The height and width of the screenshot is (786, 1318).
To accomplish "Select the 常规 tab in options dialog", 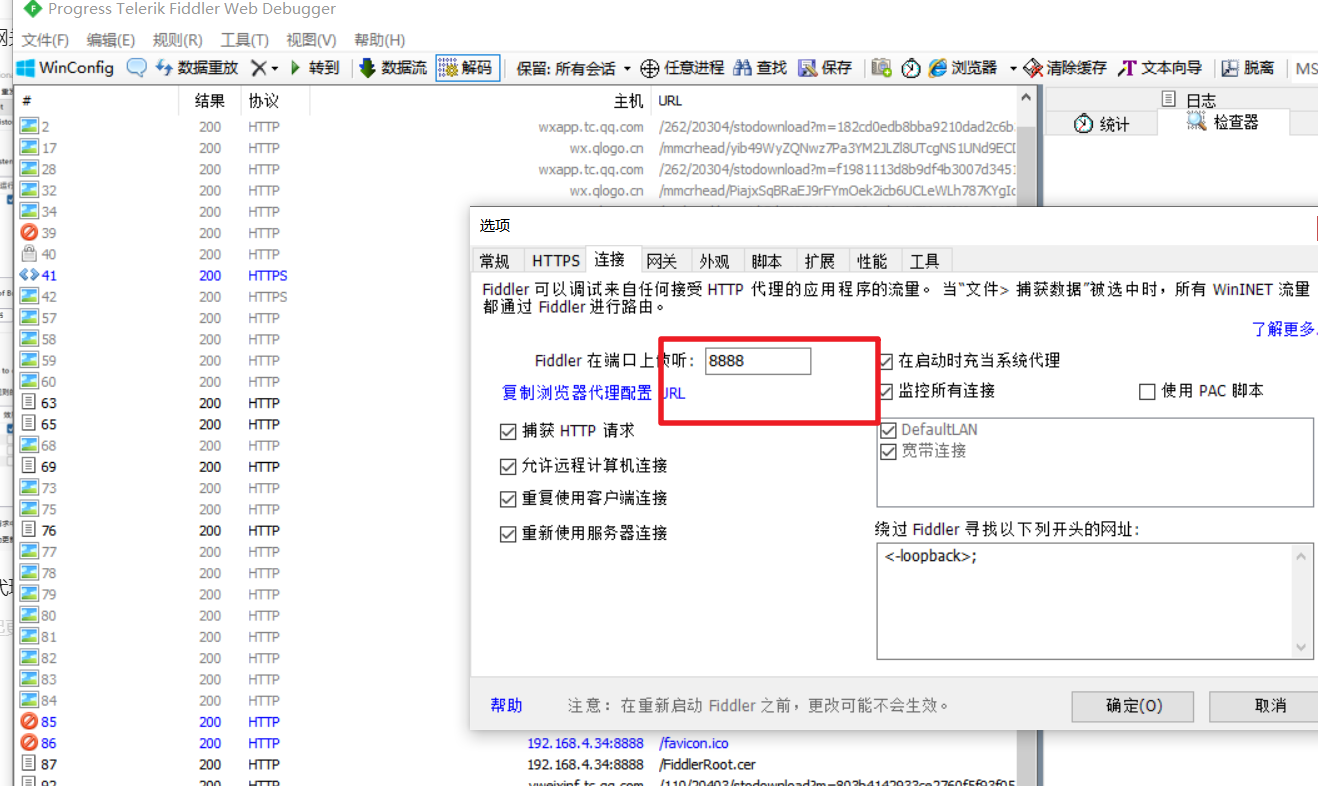I will tap(495, 261).
